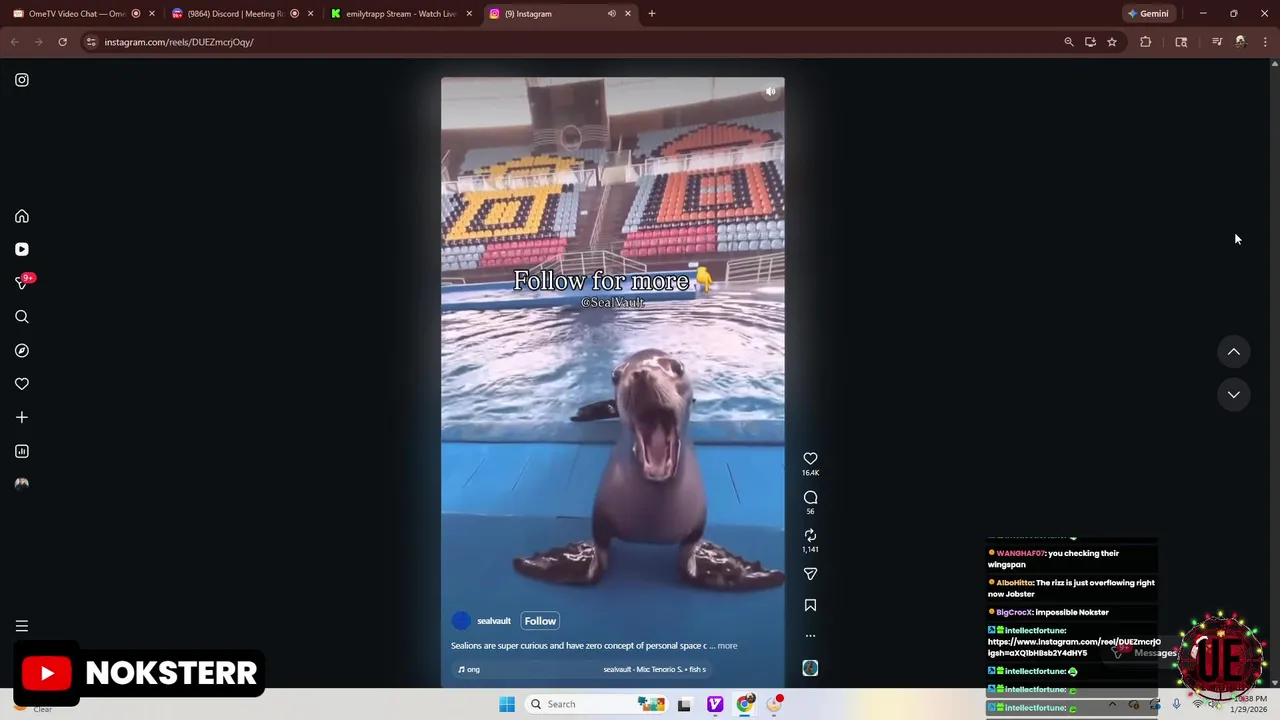
Task: Open Task View from the taskbar
Action: click(x=684, y=705)
